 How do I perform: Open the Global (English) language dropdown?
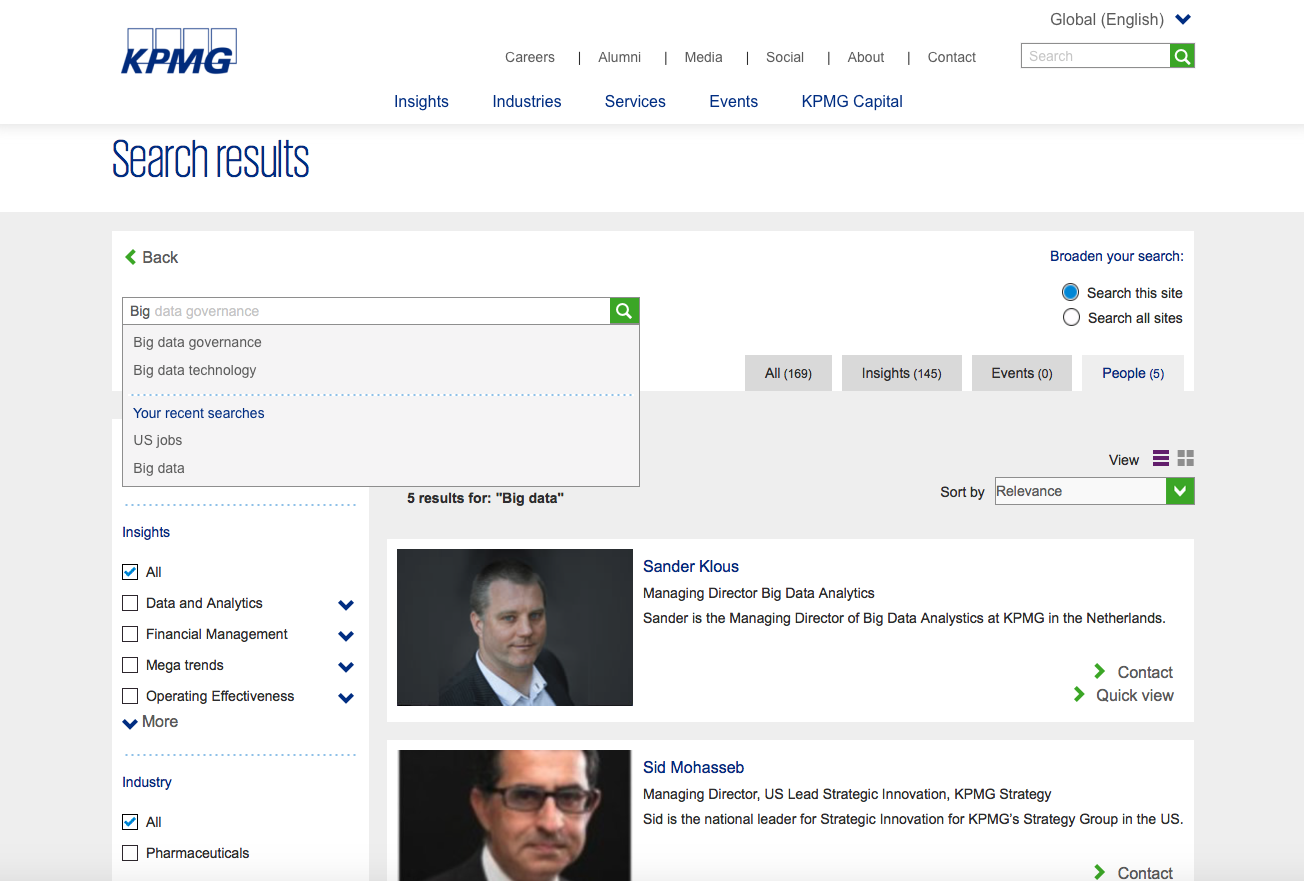click(1120, 19)
